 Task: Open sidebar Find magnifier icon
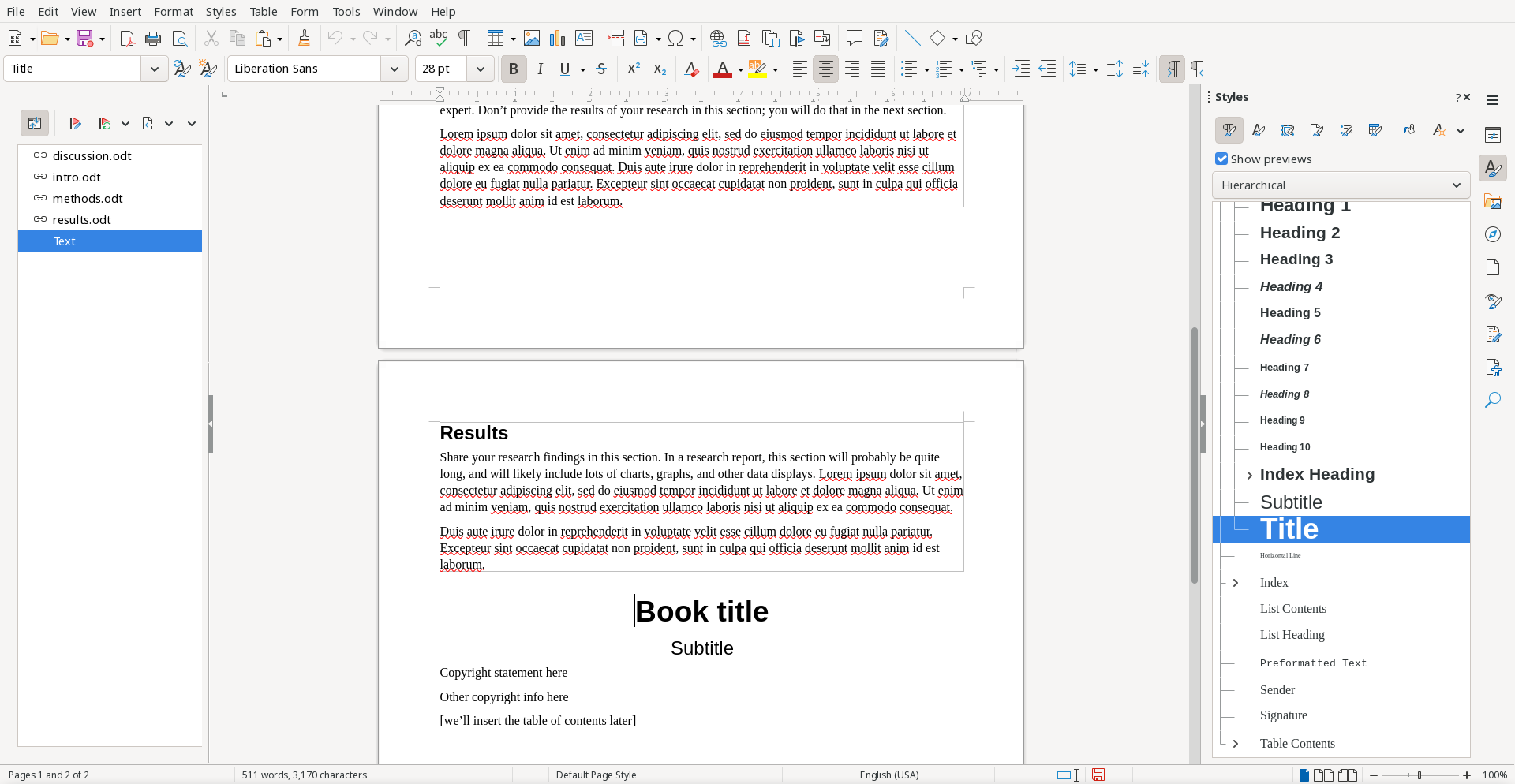pos(1493,401)
